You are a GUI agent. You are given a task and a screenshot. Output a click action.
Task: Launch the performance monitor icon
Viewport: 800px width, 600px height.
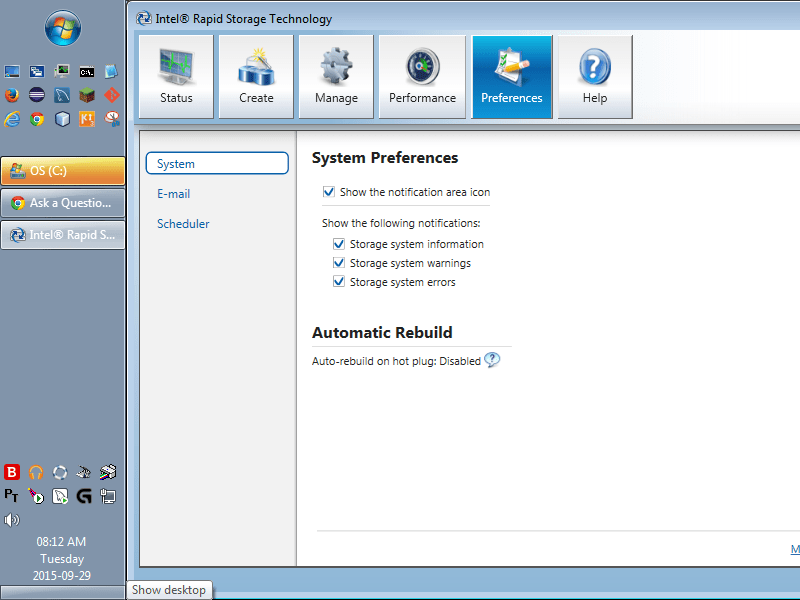62,71
